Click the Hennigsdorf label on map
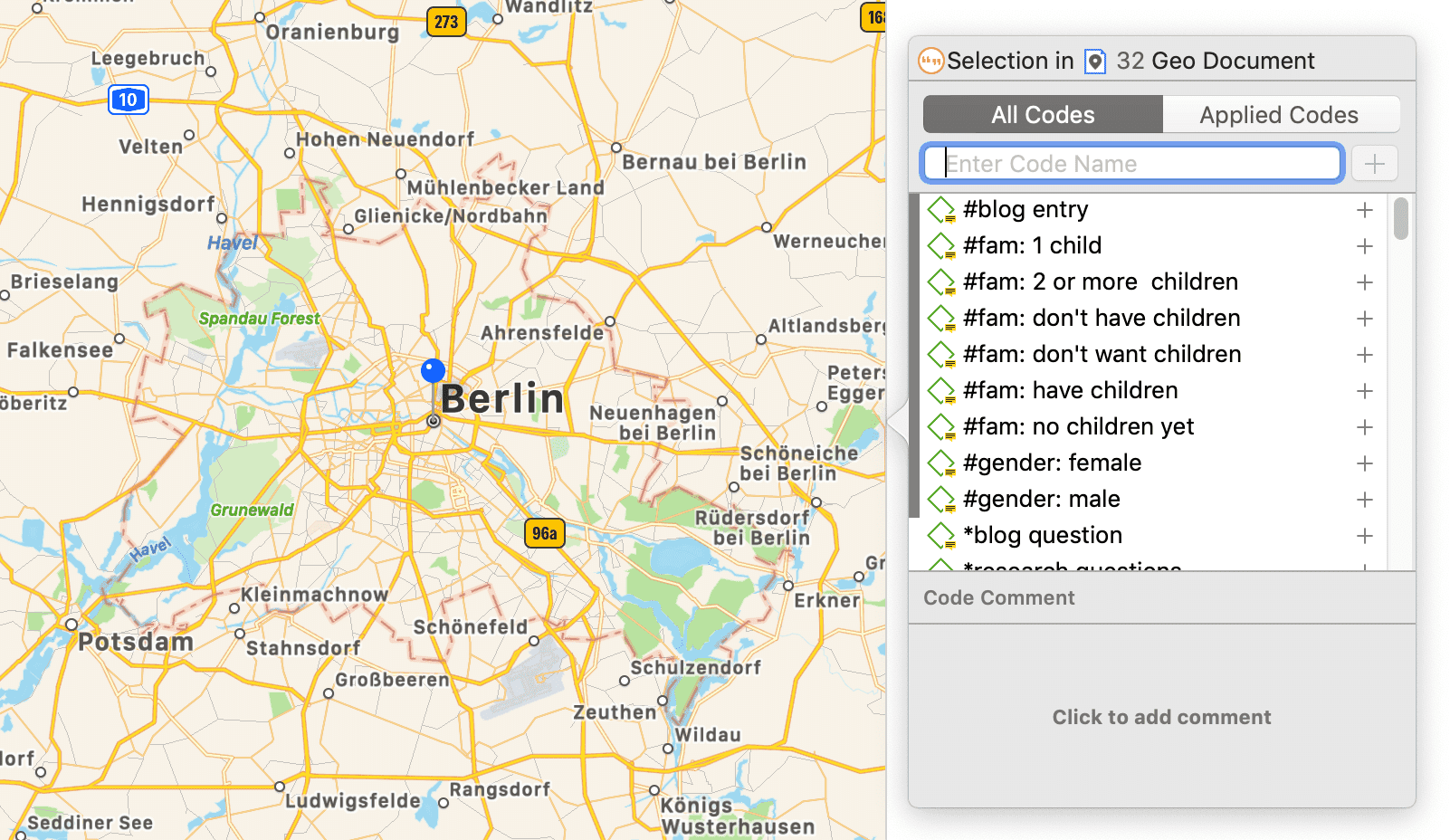This screenshot has height=840, width=1450. tap(148, 205)
